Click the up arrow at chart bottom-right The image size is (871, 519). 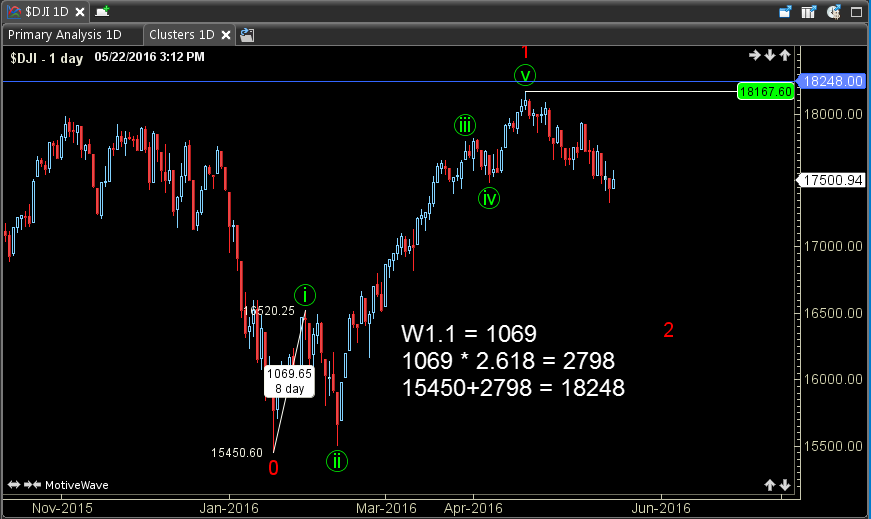(x=769, y=485)
